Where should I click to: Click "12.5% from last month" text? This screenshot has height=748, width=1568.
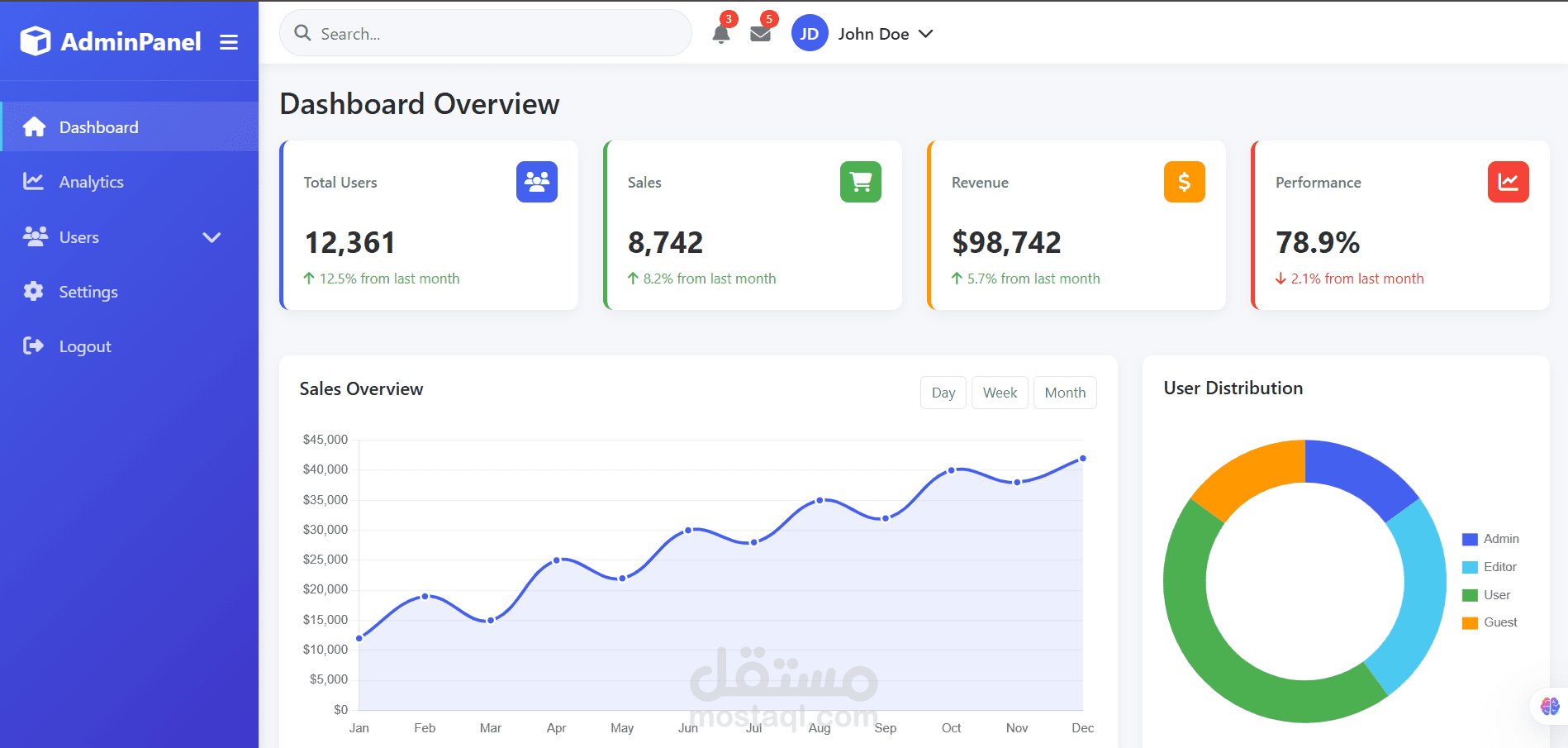pos(389,279)
